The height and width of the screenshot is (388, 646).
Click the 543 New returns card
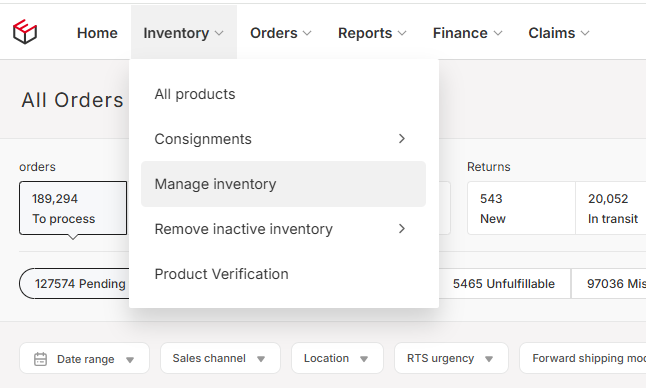(x=521, y=208)
